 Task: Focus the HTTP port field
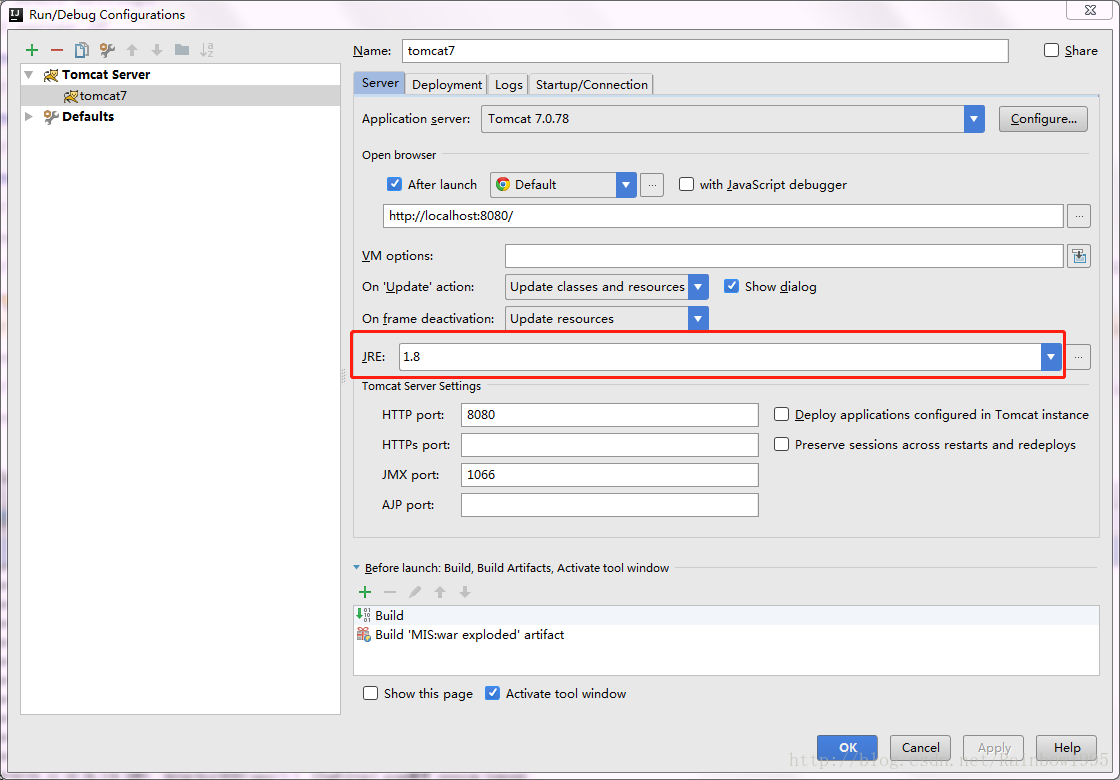[609, 414]
